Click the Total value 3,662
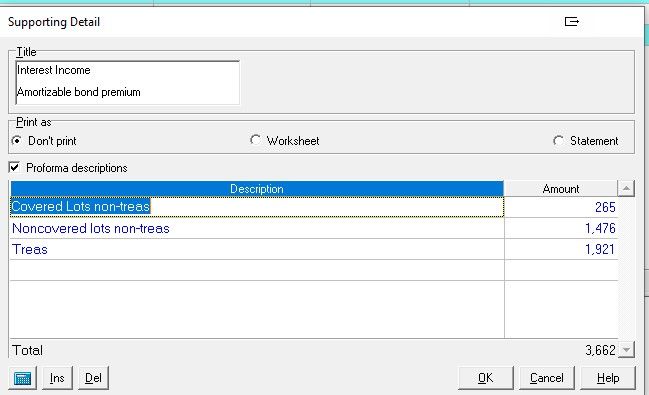 (600, 350)
